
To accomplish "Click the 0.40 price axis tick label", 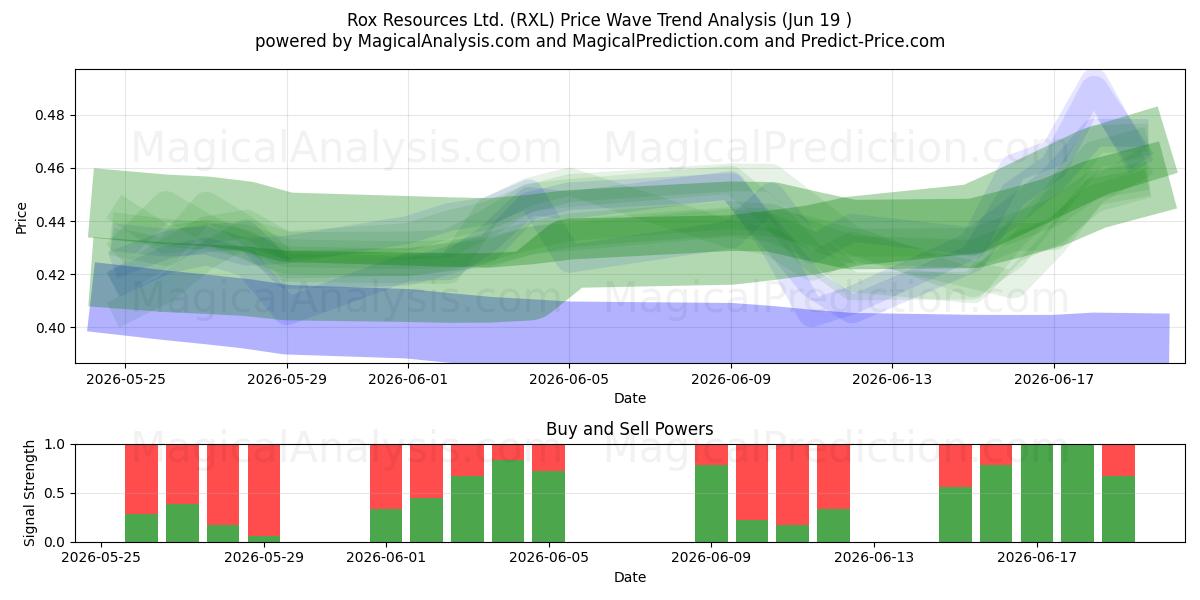I will click(x=51, y=328).
